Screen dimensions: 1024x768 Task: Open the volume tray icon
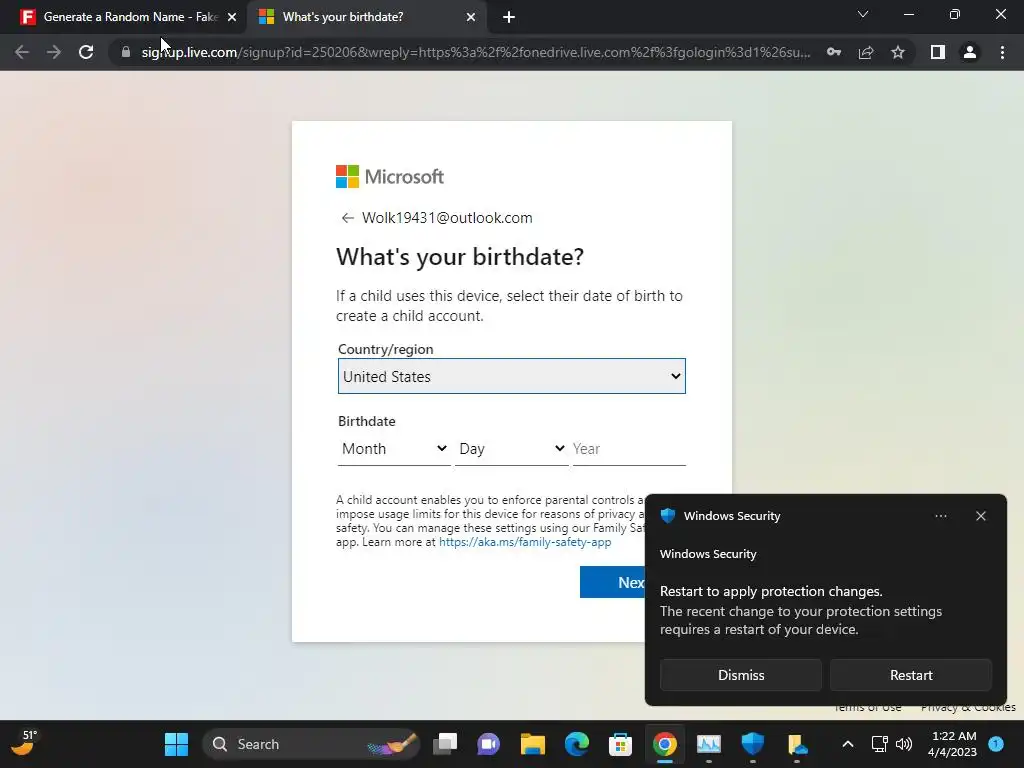[904, 744]
